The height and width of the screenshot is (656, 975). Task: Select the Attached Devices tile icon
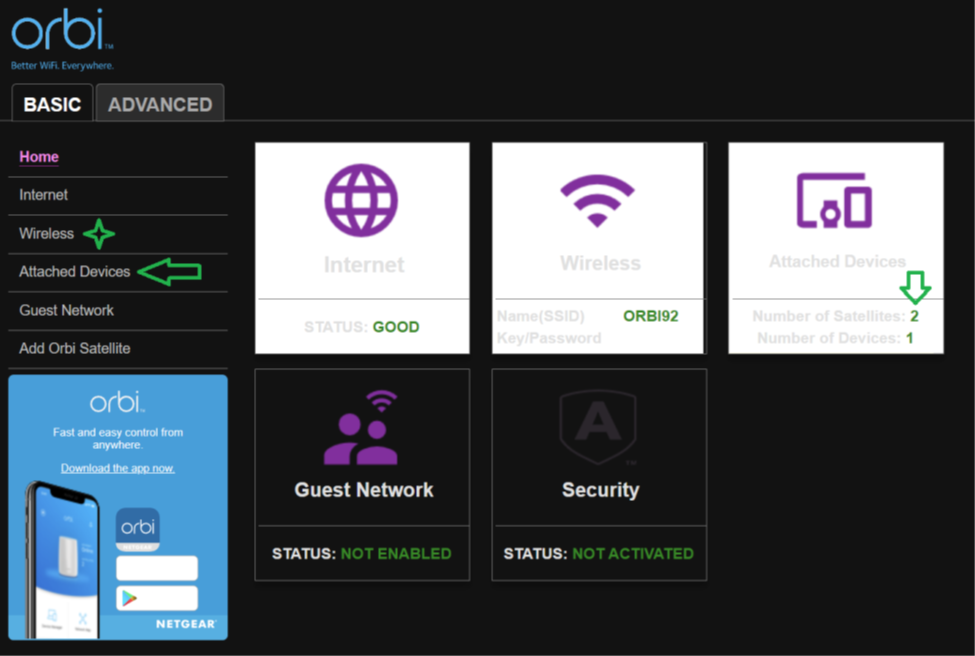(835, 200)
